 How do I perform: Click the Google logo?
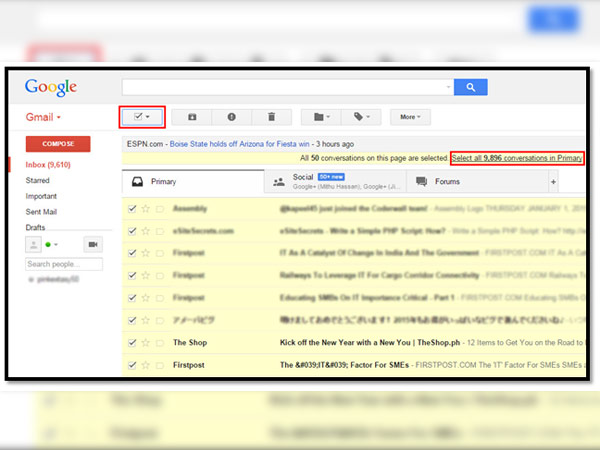click(51, 88)
